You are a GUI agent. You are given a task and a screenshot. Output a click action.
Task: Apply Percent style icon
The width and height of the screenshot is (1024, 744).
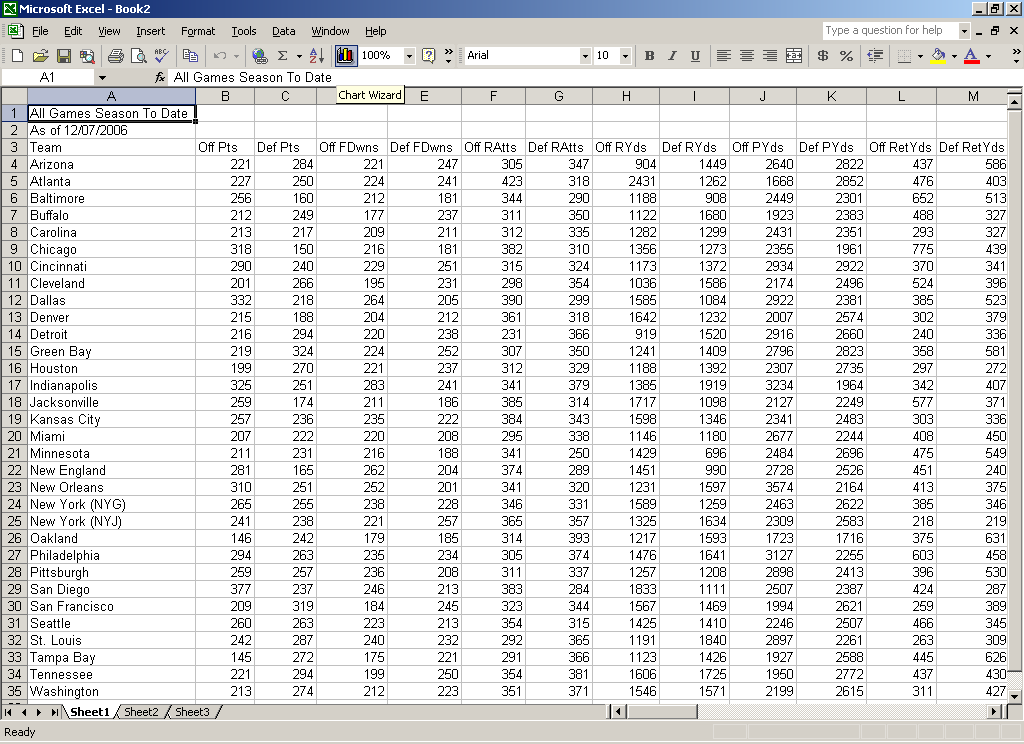846,56
